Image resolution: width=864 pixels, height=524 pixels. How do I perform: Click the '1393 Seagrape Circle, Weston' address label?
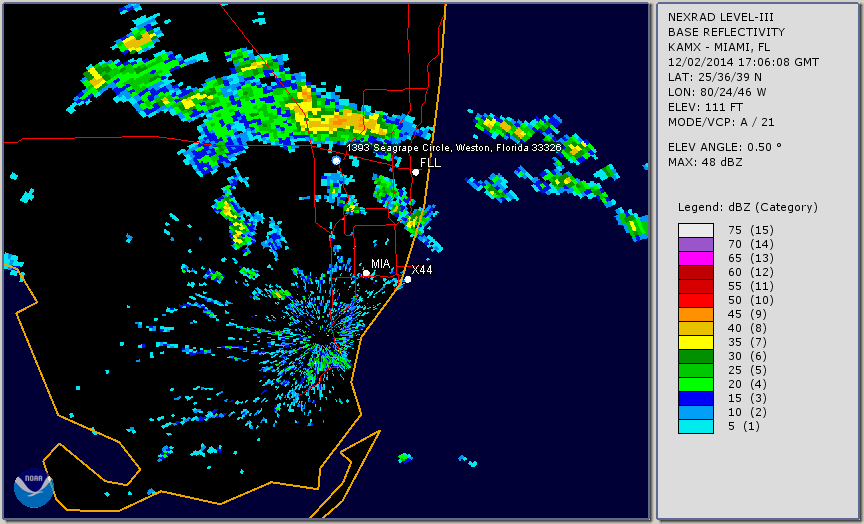click(x=454, y=148)
